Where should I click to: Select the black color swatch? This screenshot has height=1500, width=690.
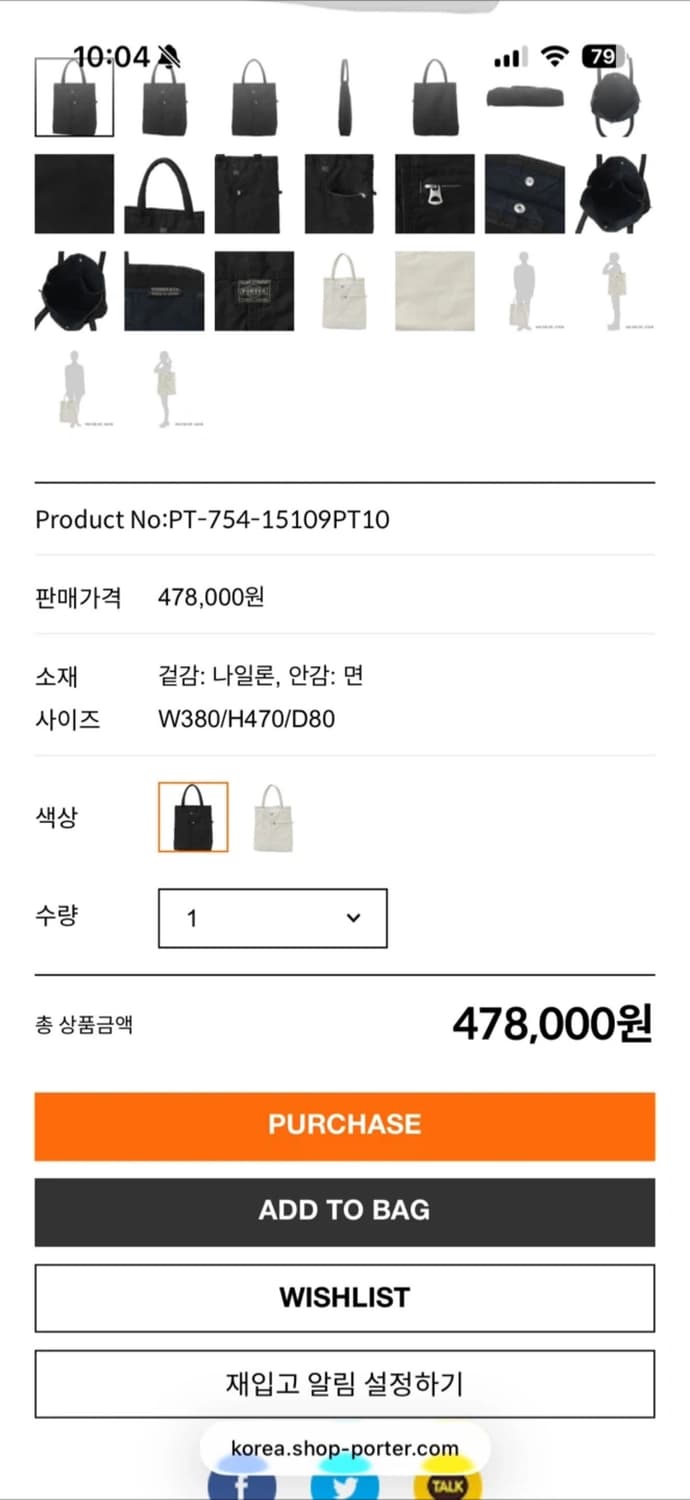(x=192, y=817)
